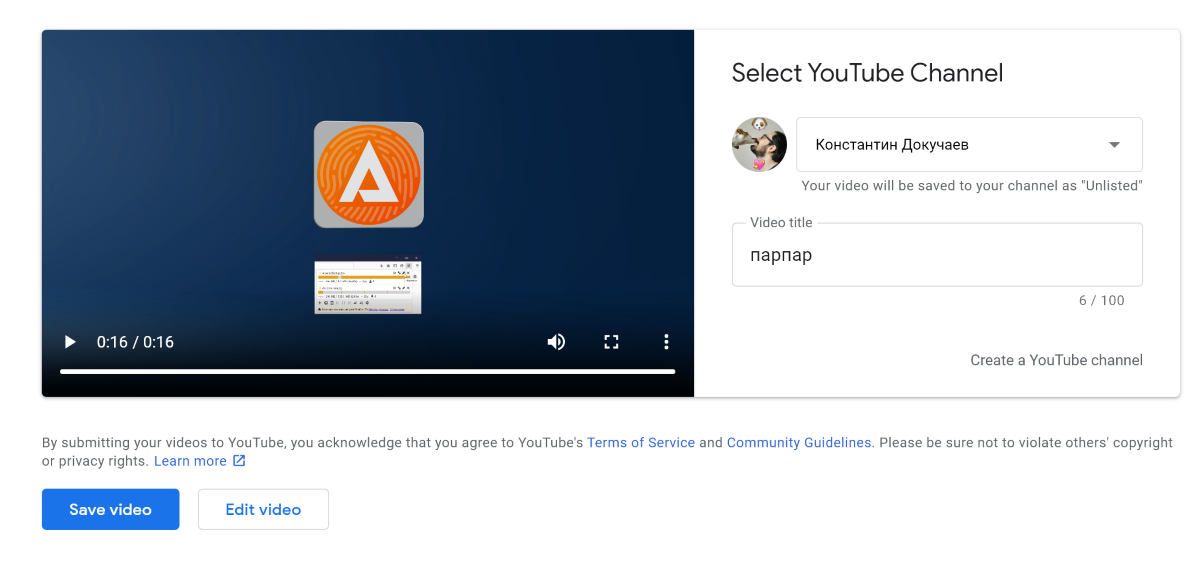This screenshot has height=577, width=1200.
Task: Enter fullscreen video mode
Action: click(612, 342)
